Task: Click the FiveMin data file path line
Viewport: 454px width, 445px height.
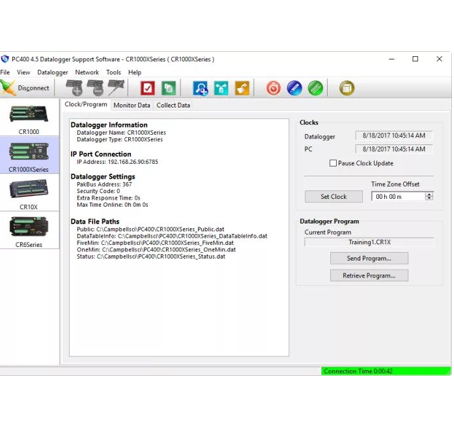Action: tap(155, 243)
